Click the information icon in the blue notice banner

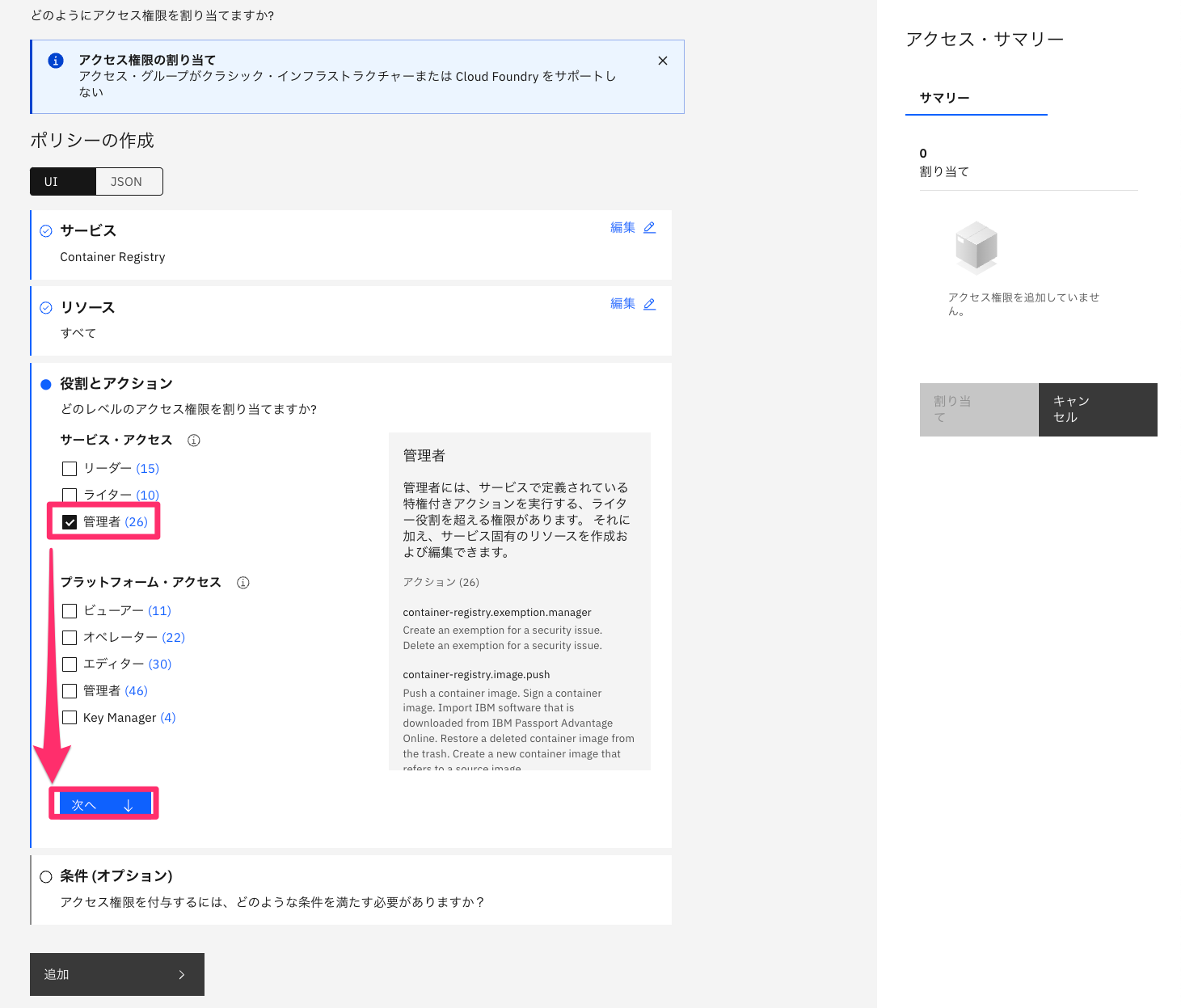54,61
